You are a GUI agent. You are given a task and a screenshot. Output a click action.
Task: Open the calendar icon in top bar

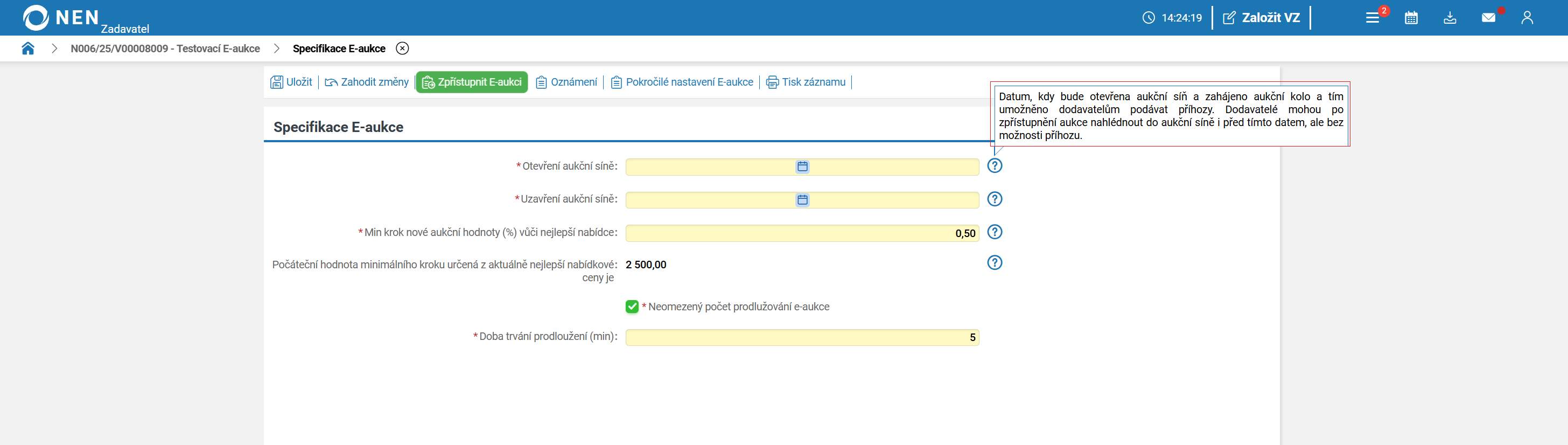point(1411,18)
